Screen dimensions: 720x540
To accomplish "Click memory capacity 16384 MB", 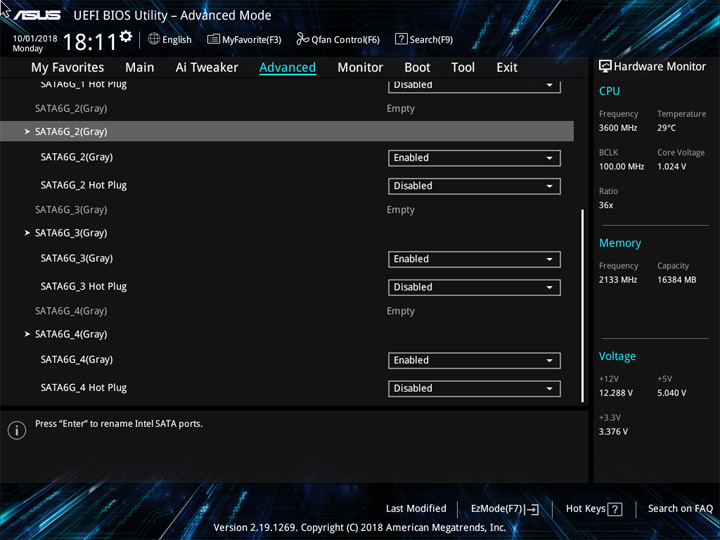I will pyautogui.click(x=676, y=280).
